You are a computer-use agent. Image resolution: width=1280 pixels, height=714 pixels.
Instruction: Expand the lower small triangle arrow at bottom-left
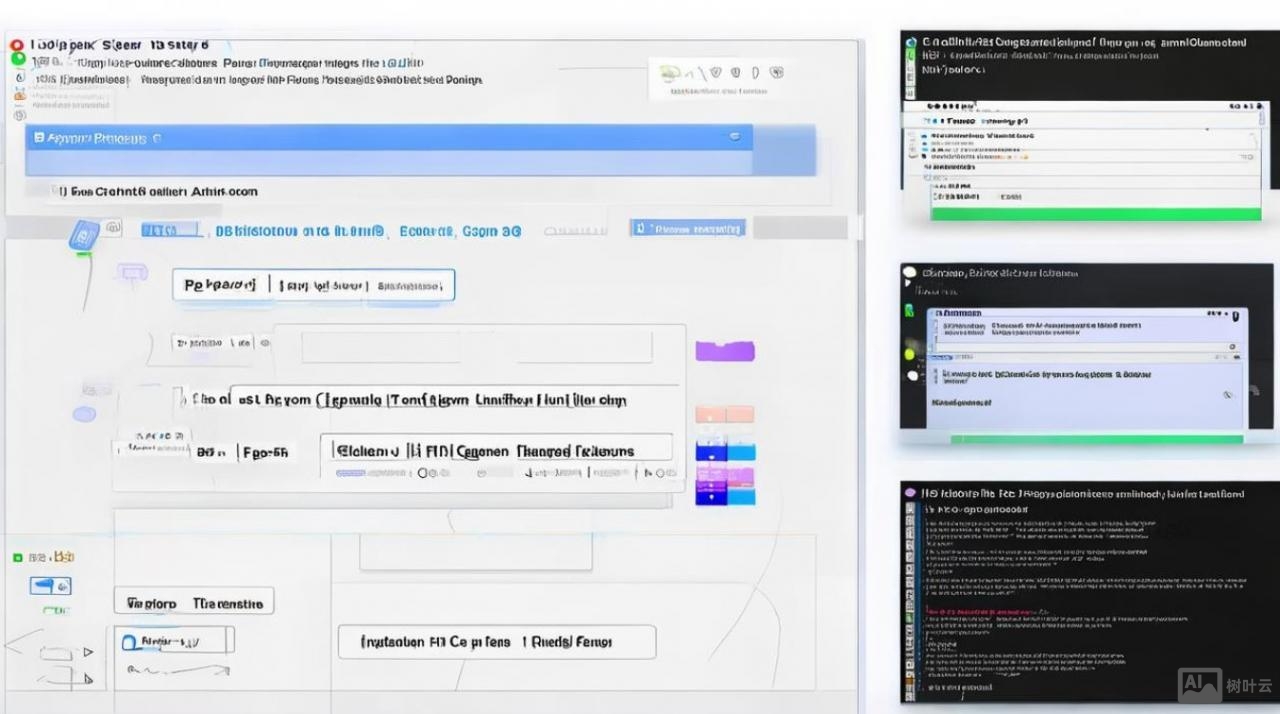(88, 679)
